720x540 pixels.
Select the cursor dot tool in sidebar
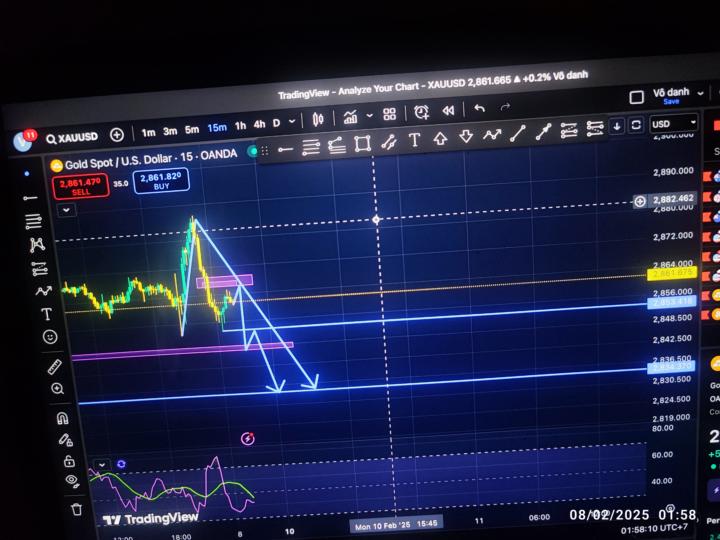(x=27, y=174)
